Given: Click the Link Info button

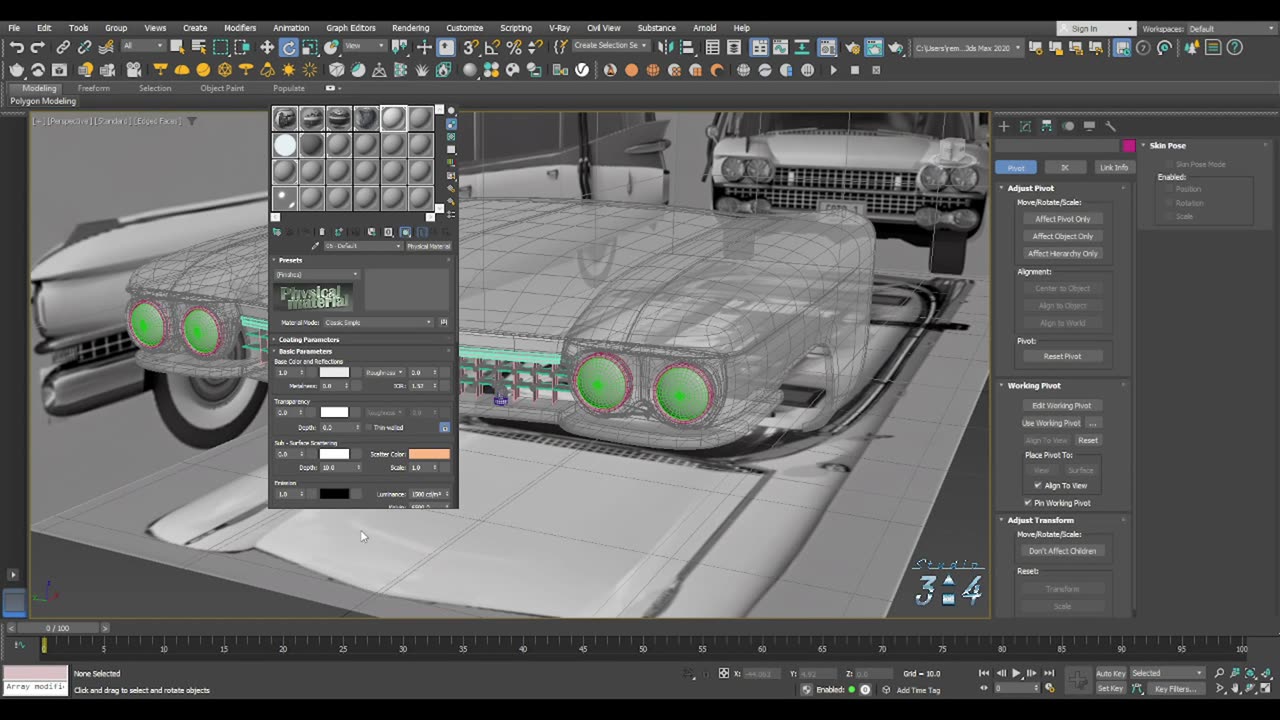Looking at the screenshot, I should tap(1113, 167).
